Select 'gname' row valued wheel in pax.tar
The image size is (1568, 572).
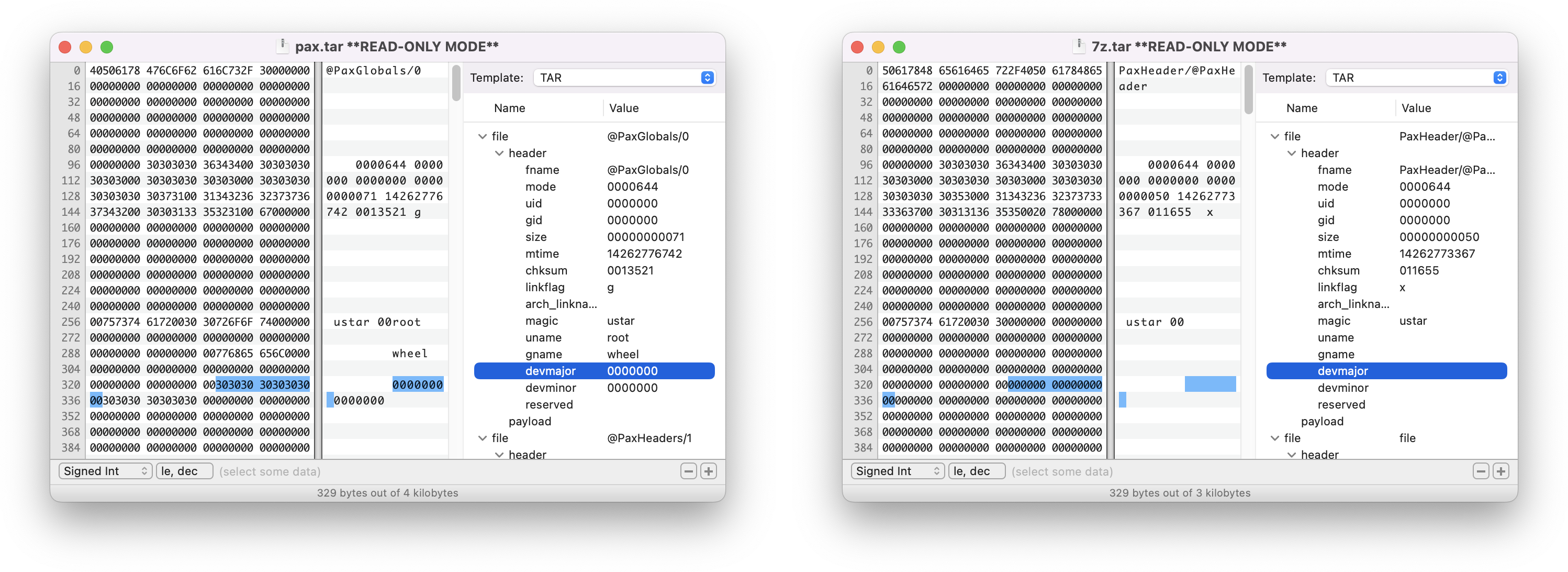click(594, 354)
